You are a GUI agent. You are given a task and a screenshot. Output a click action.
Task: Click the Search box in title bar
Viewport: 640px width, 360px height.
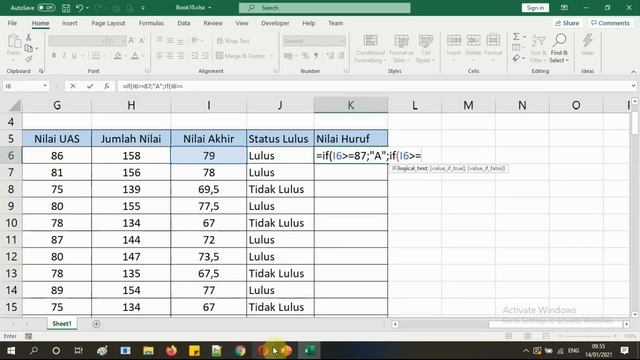tap(324, 8)
